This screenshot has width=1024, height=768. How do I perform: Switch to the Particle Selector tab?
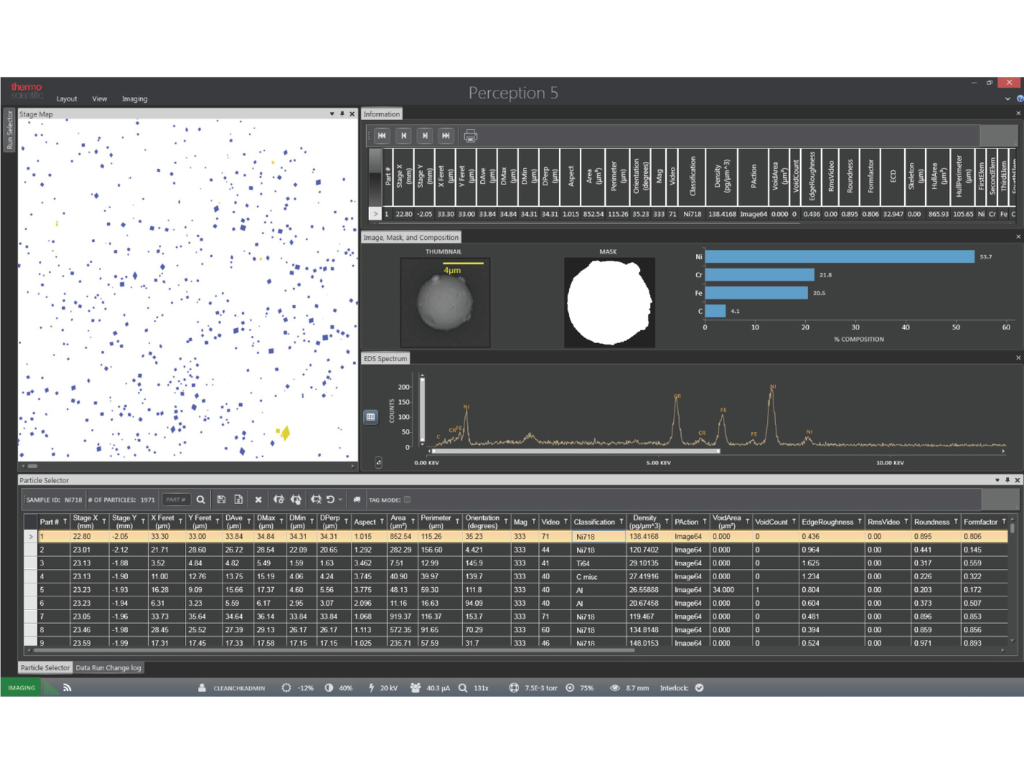tap(44, 667)
